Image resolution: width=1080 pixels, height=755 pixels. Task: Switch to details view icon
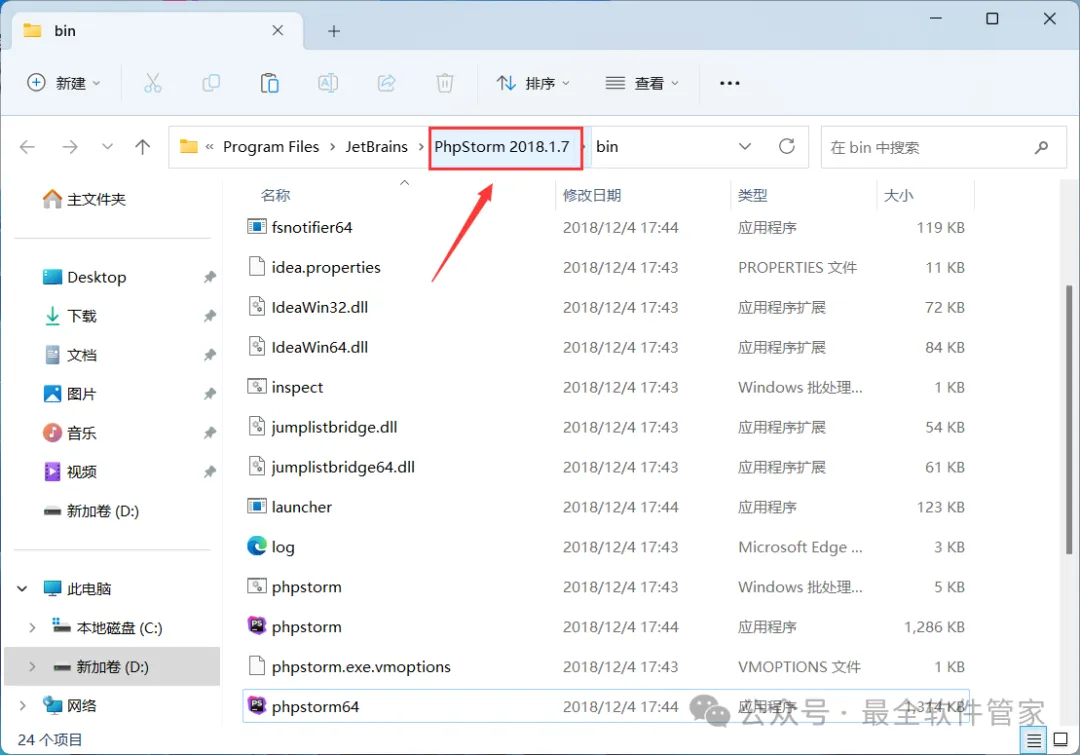pos(1033,741)
